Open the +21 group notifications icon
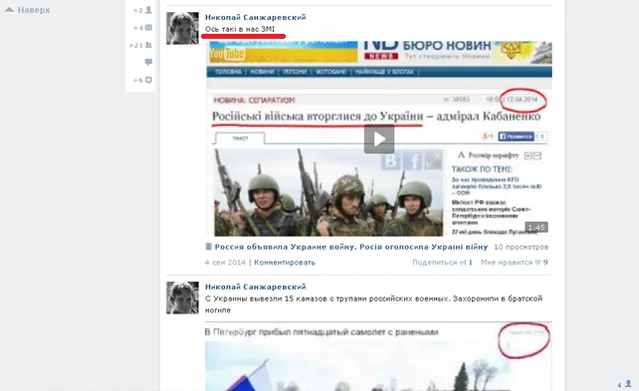639x391 pixels. click(x=148, y=45)
